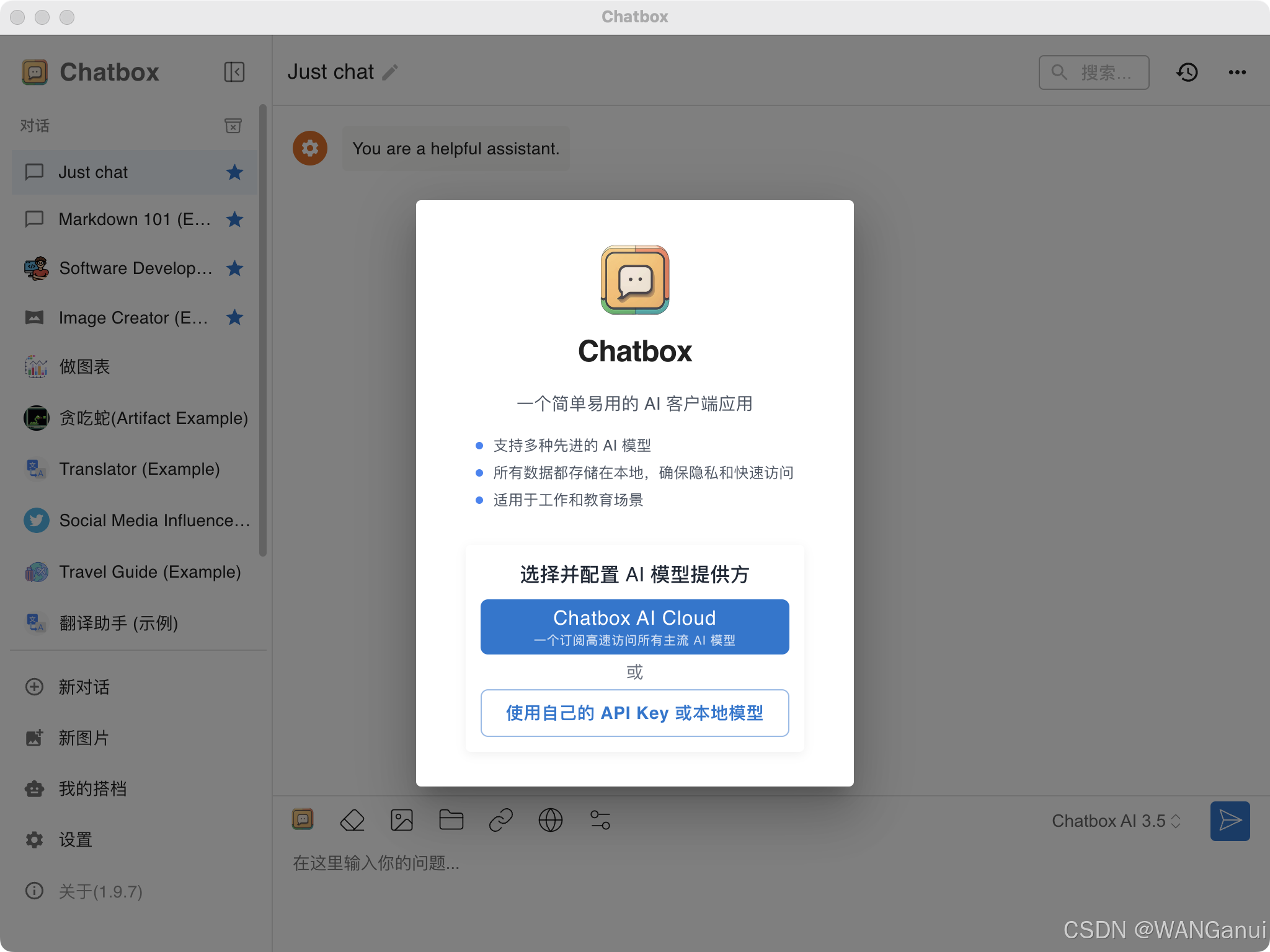Viewport: 1270px width, 952px height.
Task: Open the 设置 settings menu item
Action: [x=76, y=840]
